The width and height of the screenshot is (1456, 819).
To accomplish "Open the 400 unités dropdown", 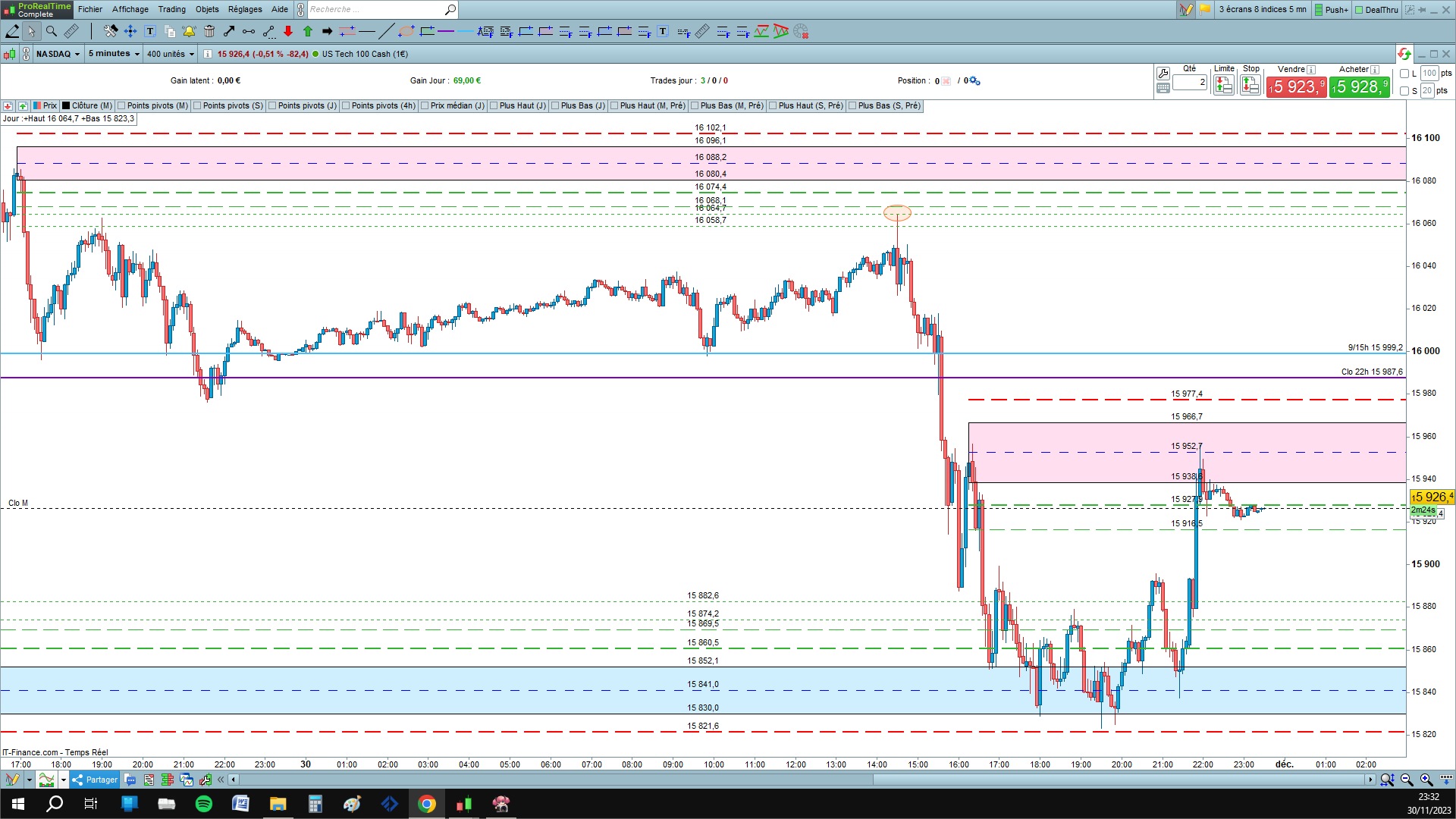I will [171, 54].
